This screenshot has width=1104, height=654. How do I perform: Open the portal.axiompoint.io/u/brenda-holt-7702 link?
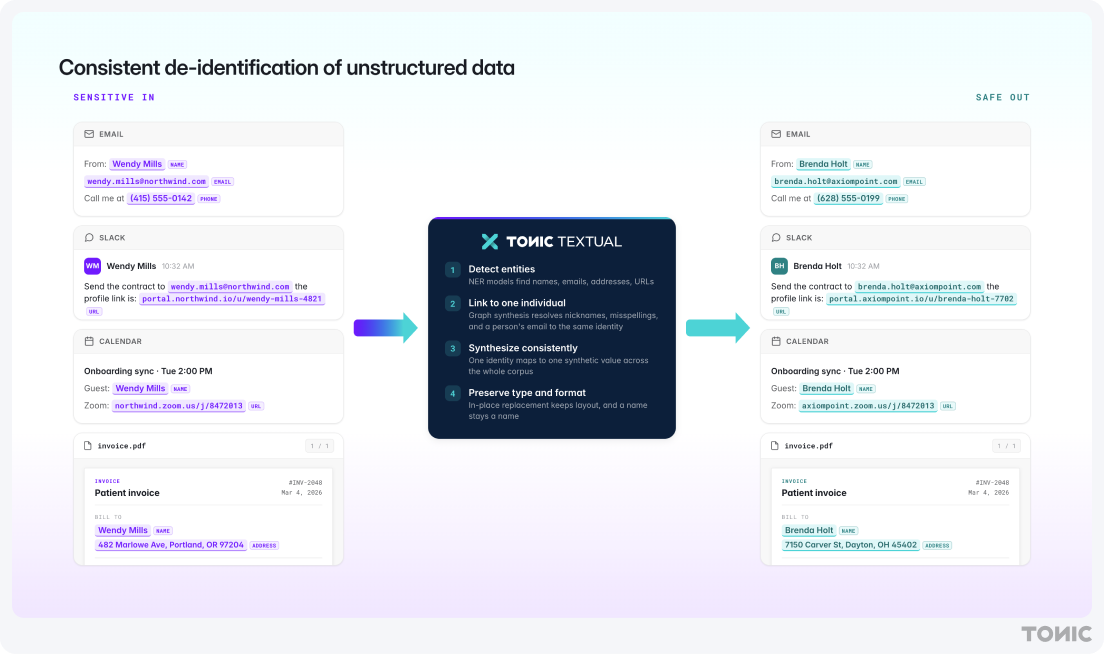tap(922, 299)
